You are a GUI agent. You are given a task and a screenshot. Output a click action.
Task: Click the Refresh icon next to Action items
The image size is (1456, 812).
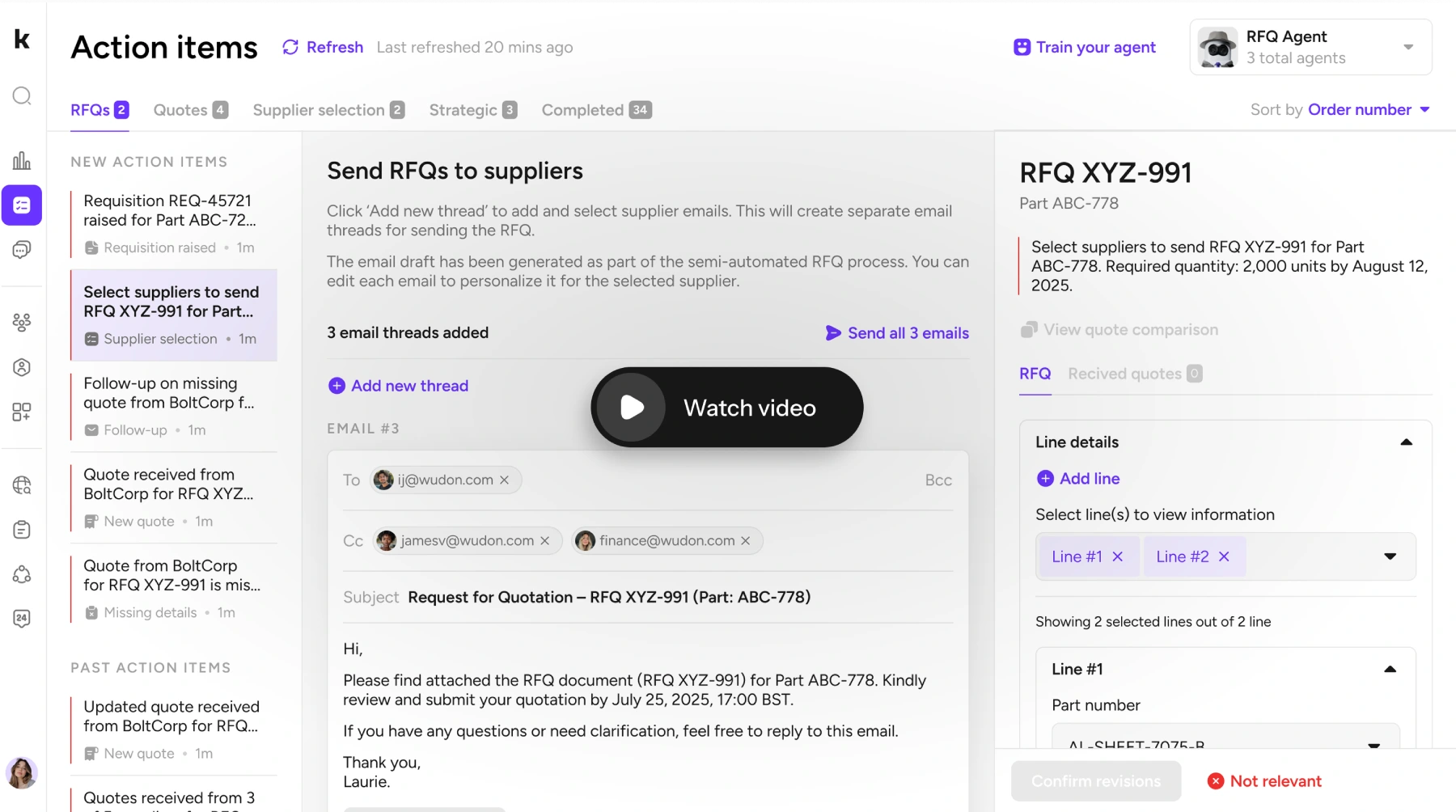290,48
